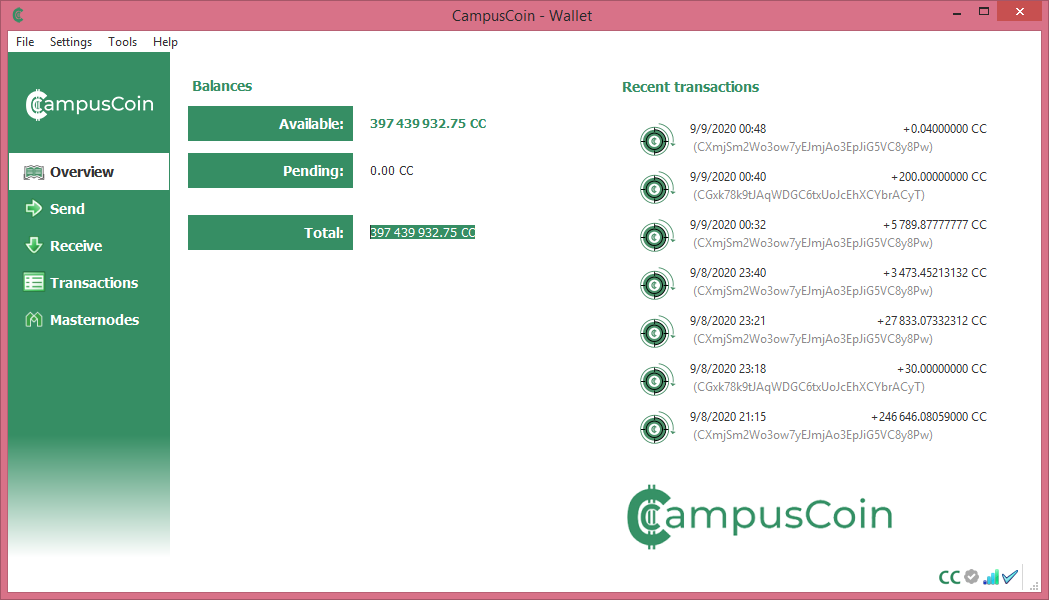Click the +246 646.08059000 CC transaction amount
Screen dimensions: 1049x600
[929, 417]
